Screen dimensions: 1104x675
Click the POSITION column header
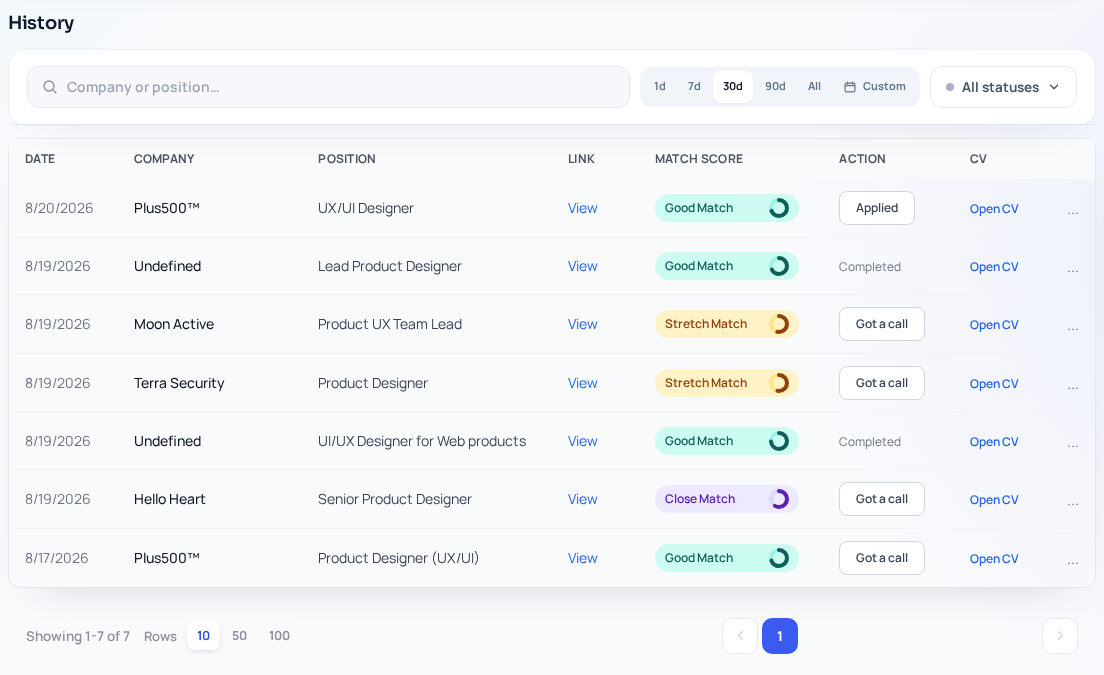(346, 159)
